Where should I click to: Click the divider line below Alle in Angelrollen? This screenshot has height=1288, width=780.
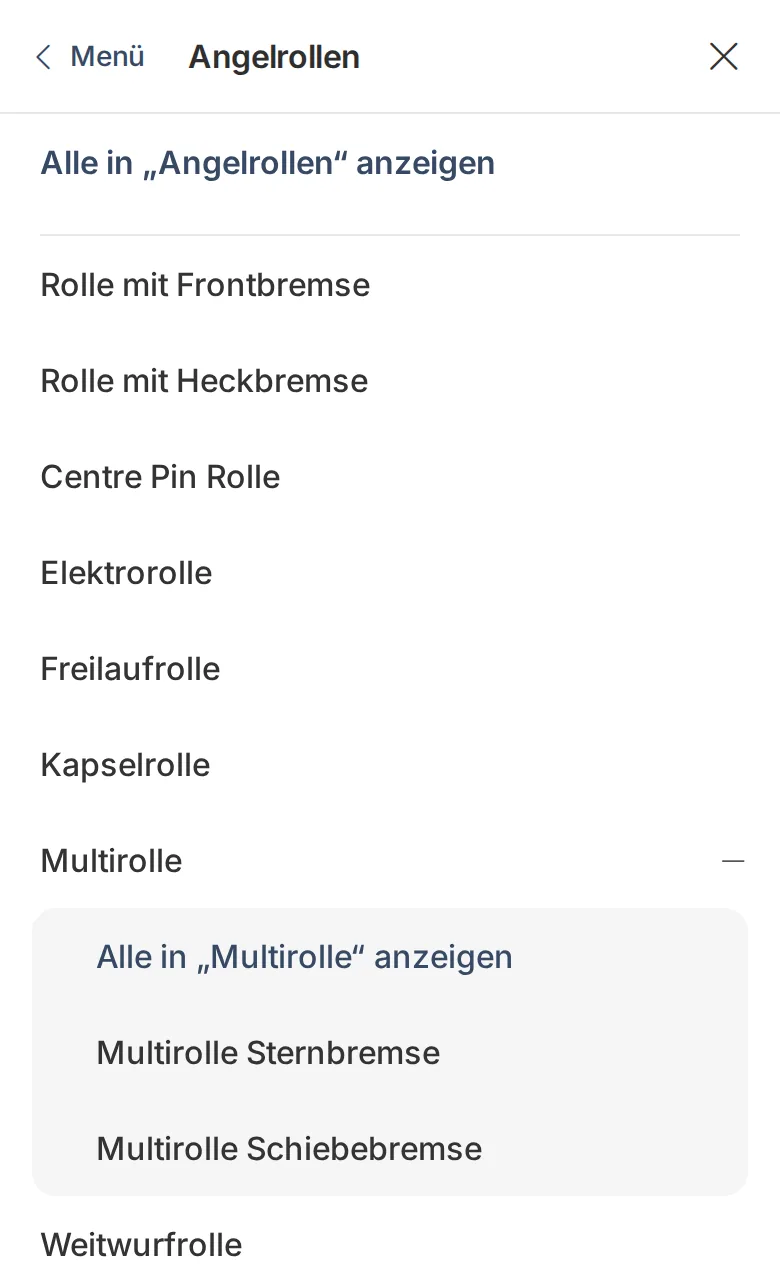390,235
